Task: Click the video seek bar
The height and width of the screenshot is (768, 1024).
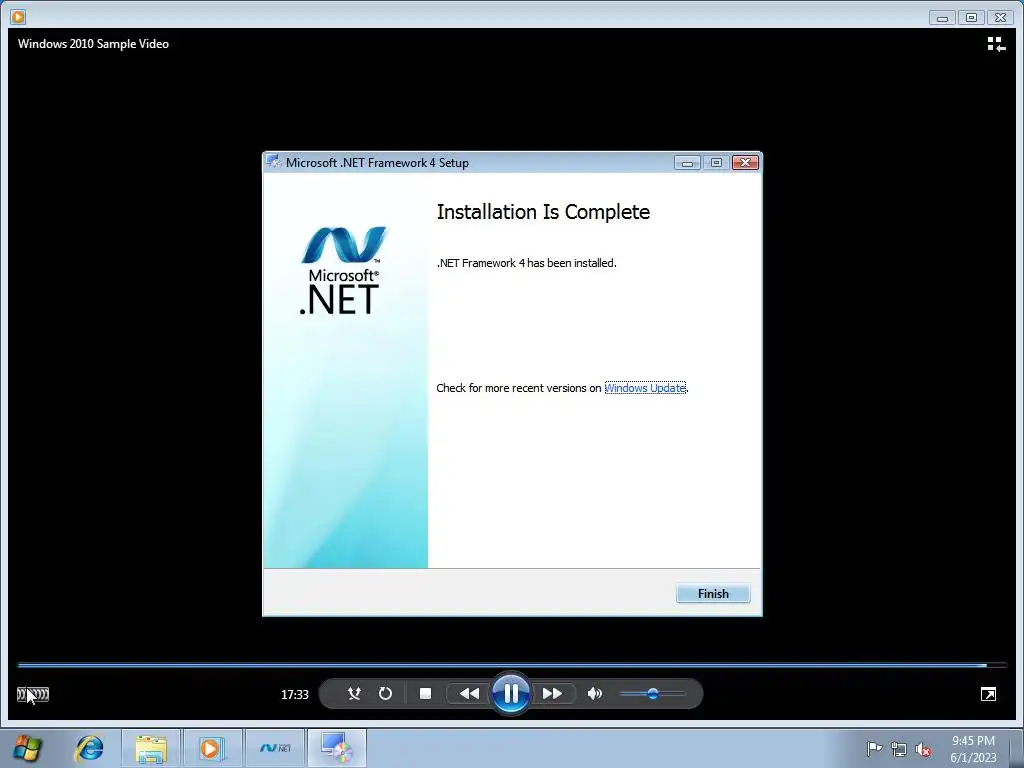Action: (x=511, y=665)
